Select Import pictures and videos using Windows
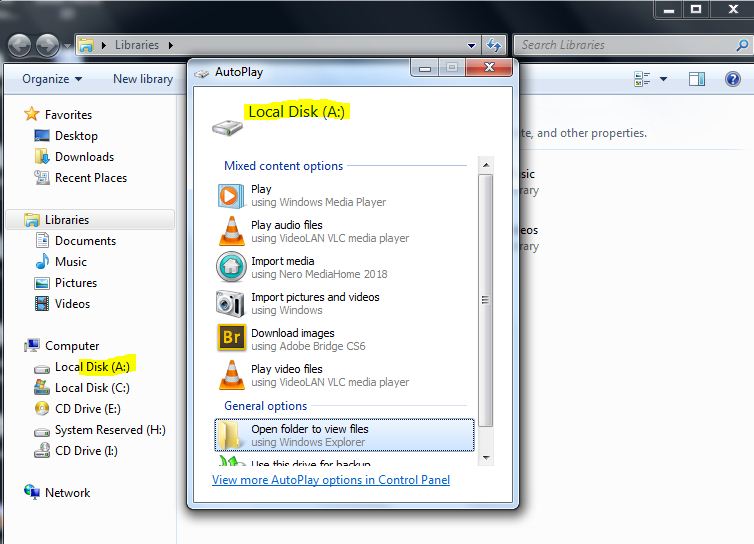This screenshot has width=754, height=544. (344, 304)
